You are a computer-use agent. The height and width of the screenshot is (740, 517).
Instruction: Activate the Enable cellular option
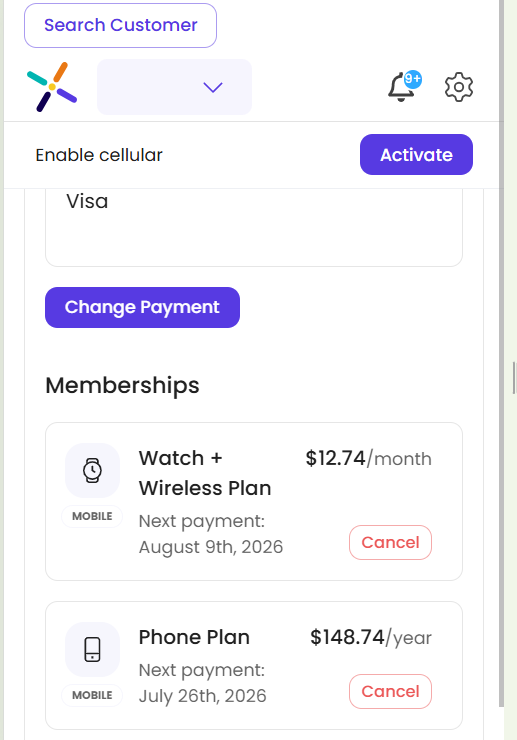(x=416, y=155)
